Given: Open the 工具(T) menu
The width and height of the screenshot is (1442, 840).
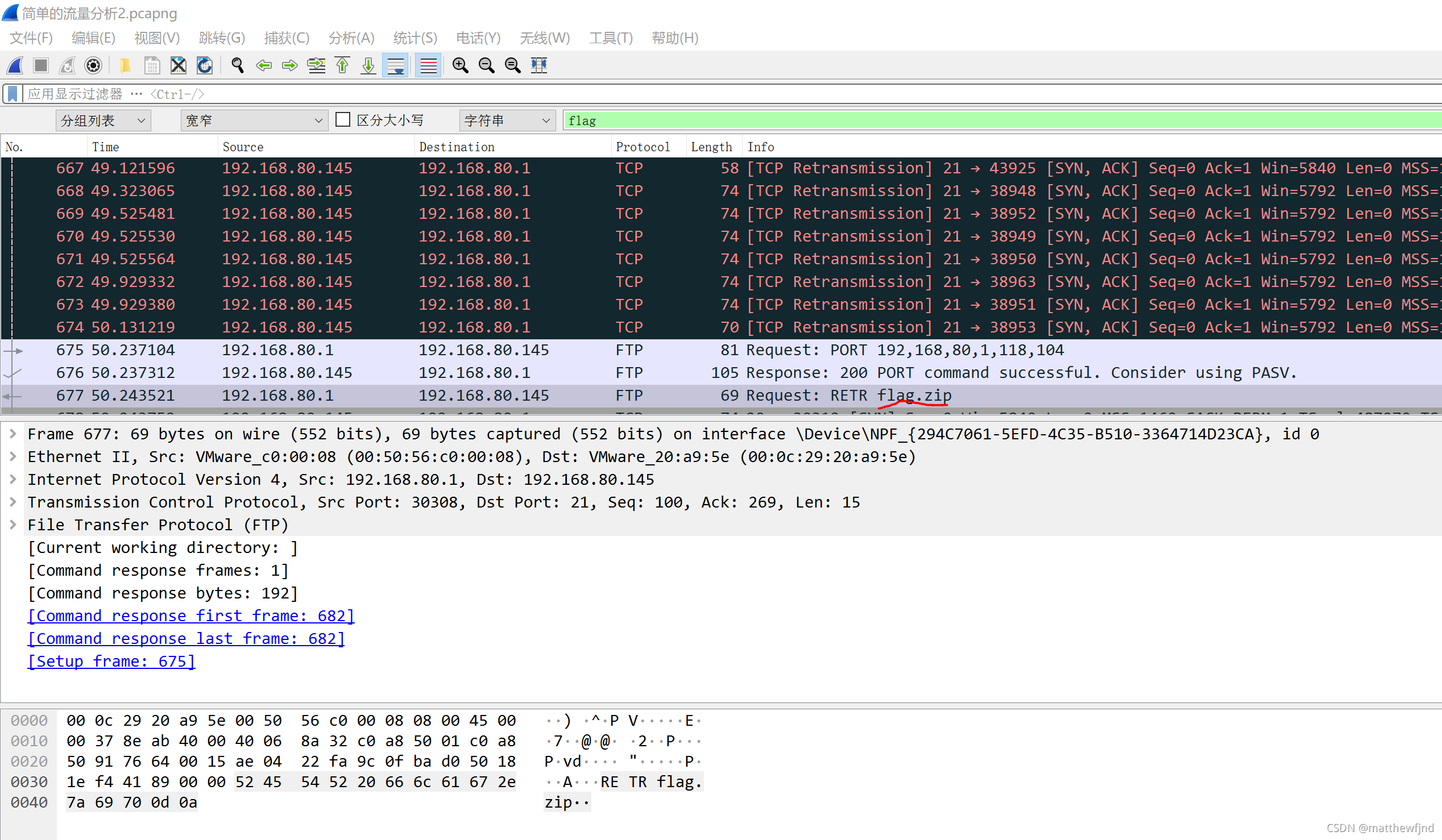Looking at the screenshot, I should click(x=611, y=38).
